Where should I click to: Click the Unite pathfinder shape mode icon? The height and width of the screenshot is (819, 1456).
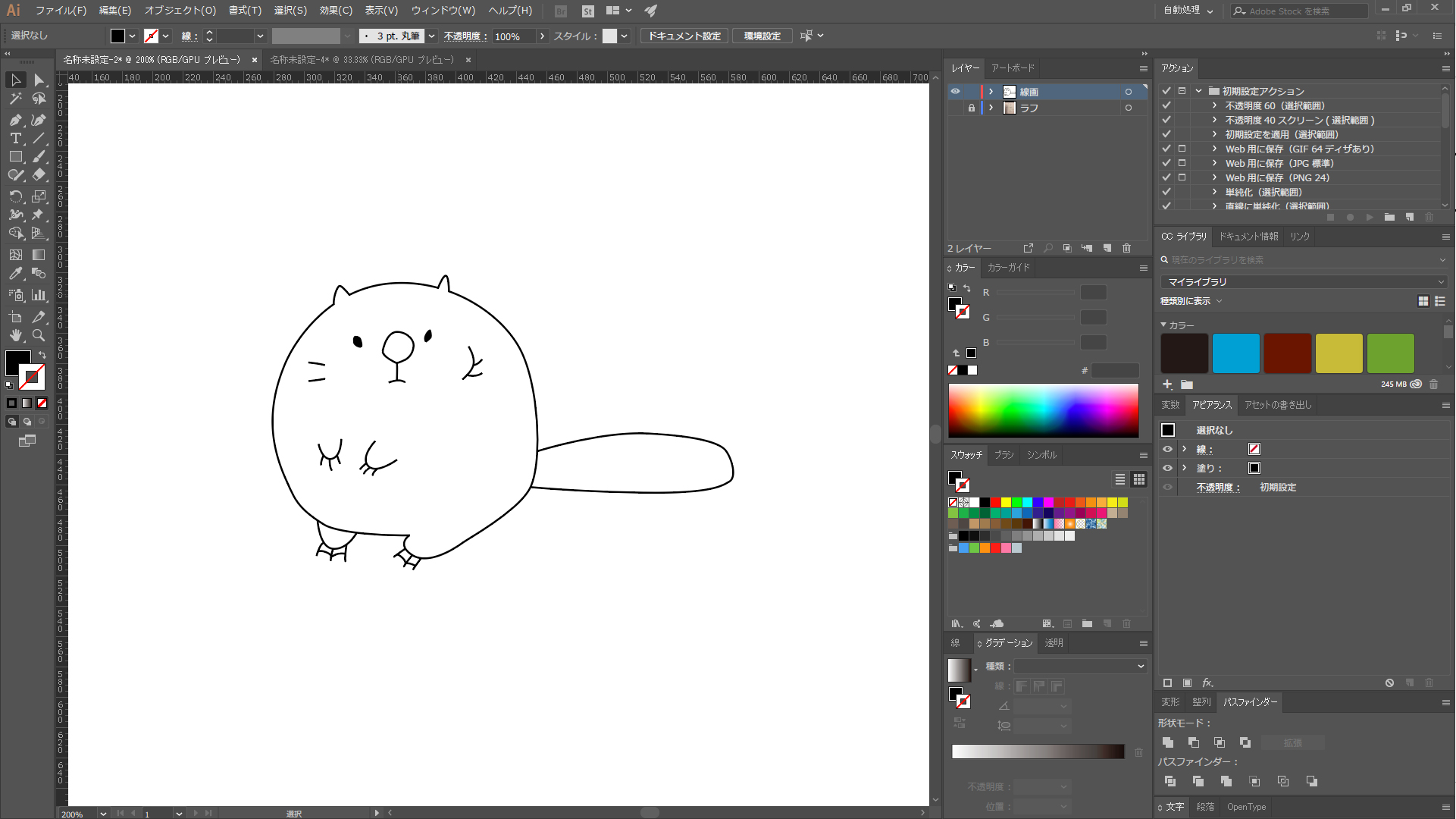tap(1168, 742)
